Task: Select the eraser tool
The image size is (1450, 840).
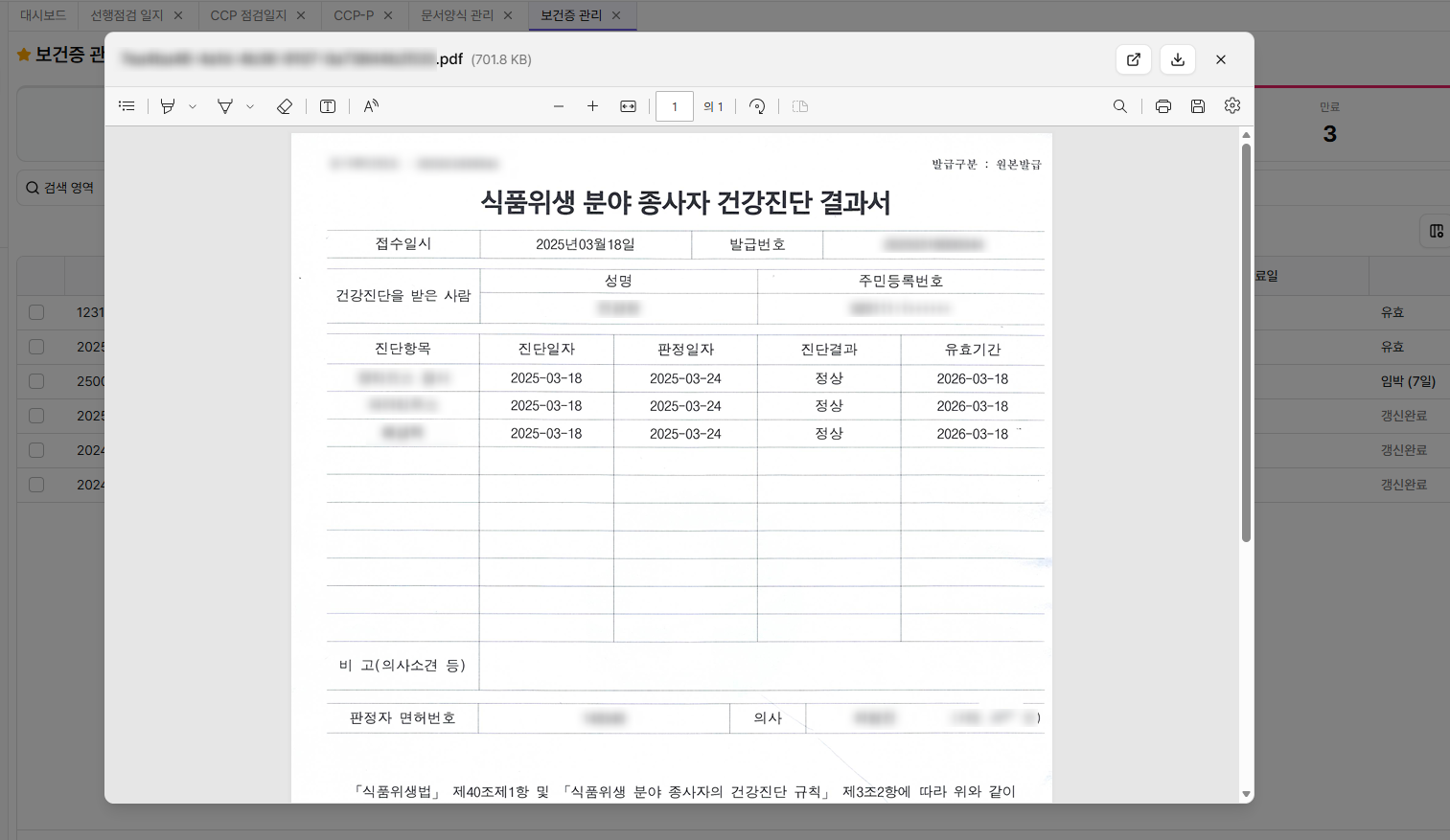Action: click(285, 106)
